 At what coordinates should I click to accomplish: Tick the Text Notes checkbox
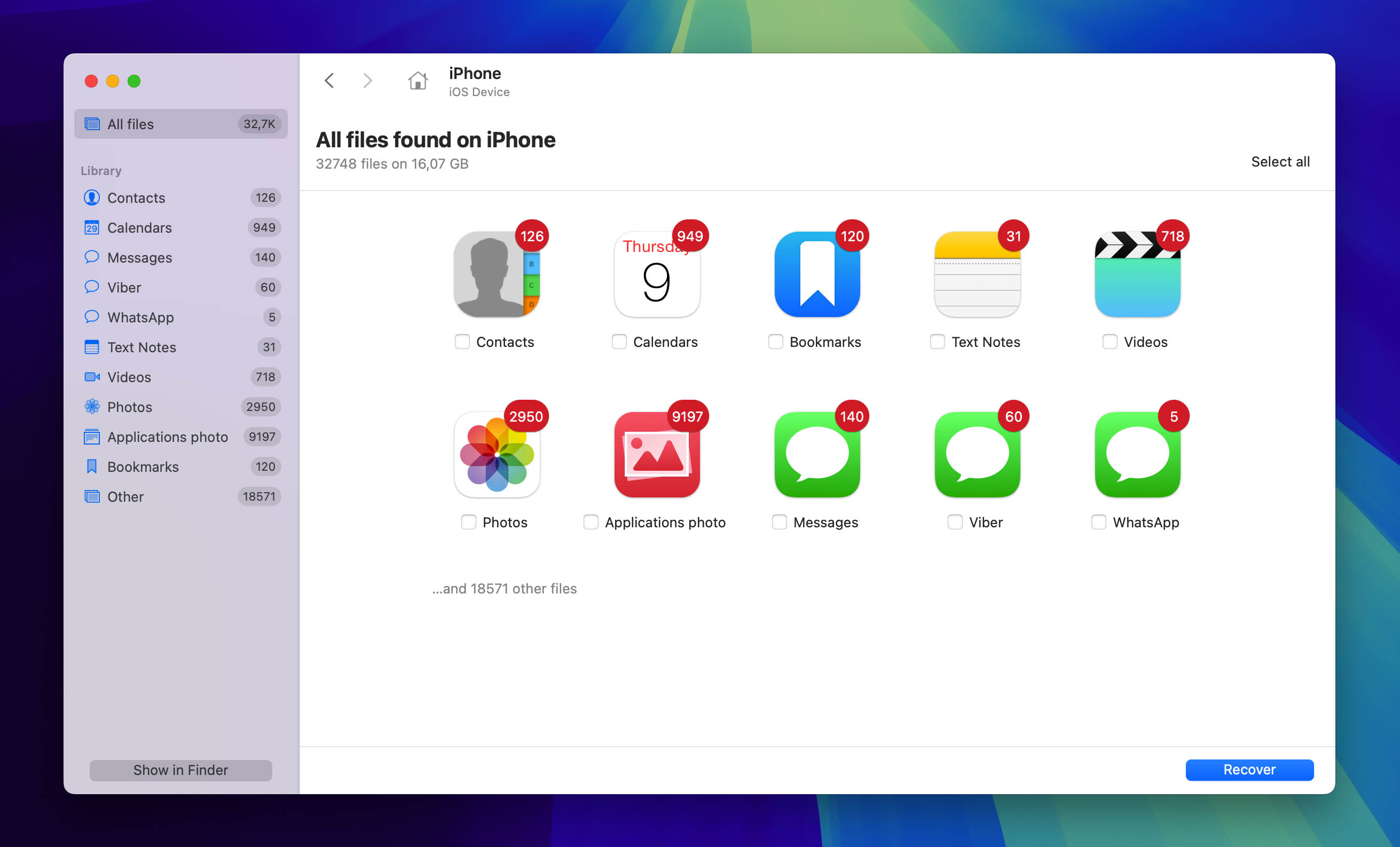click(x=938, y=342)
